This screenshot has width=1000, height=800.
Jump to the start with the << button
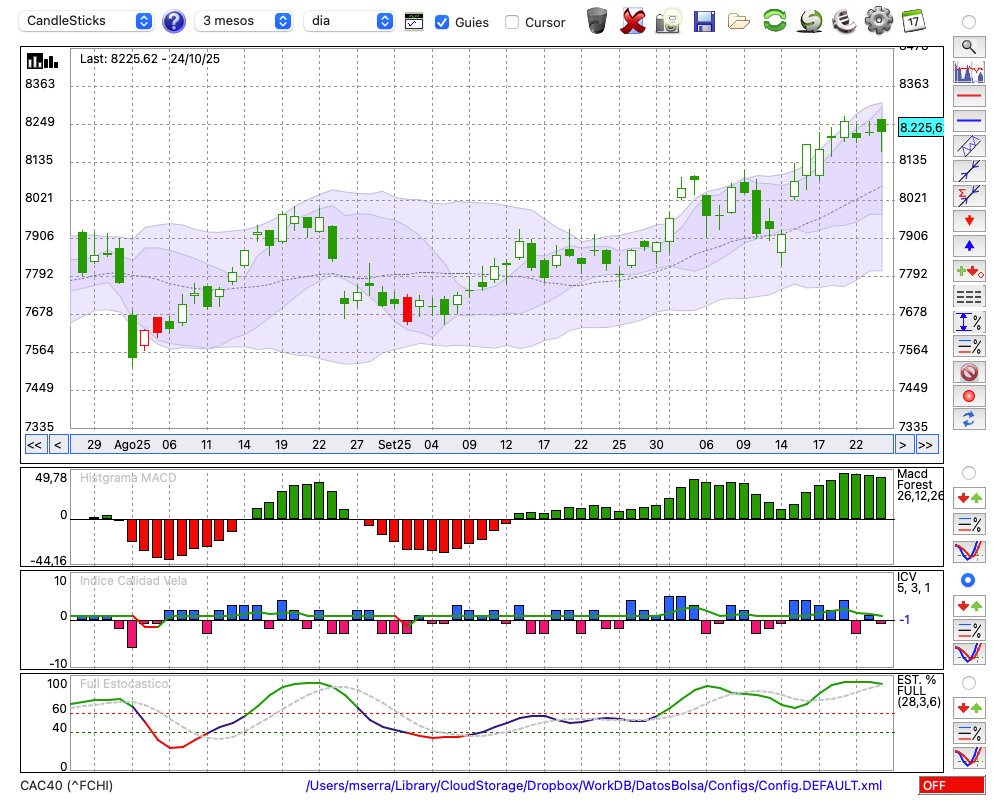(x=35, y=445)
